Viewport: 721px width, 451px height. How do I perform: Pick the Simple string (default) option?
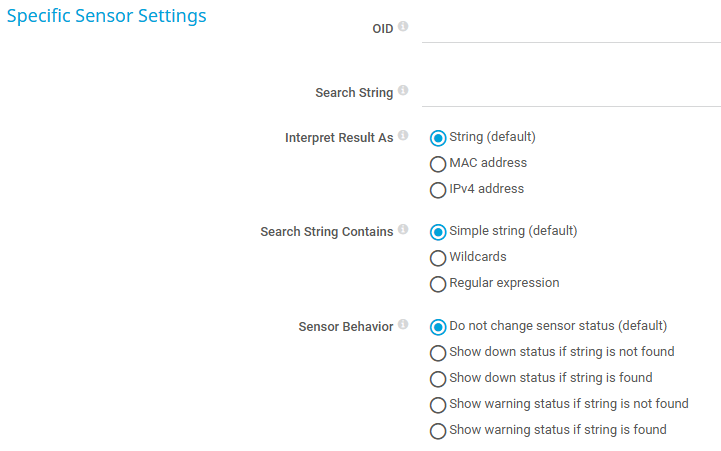click(438, 232)
